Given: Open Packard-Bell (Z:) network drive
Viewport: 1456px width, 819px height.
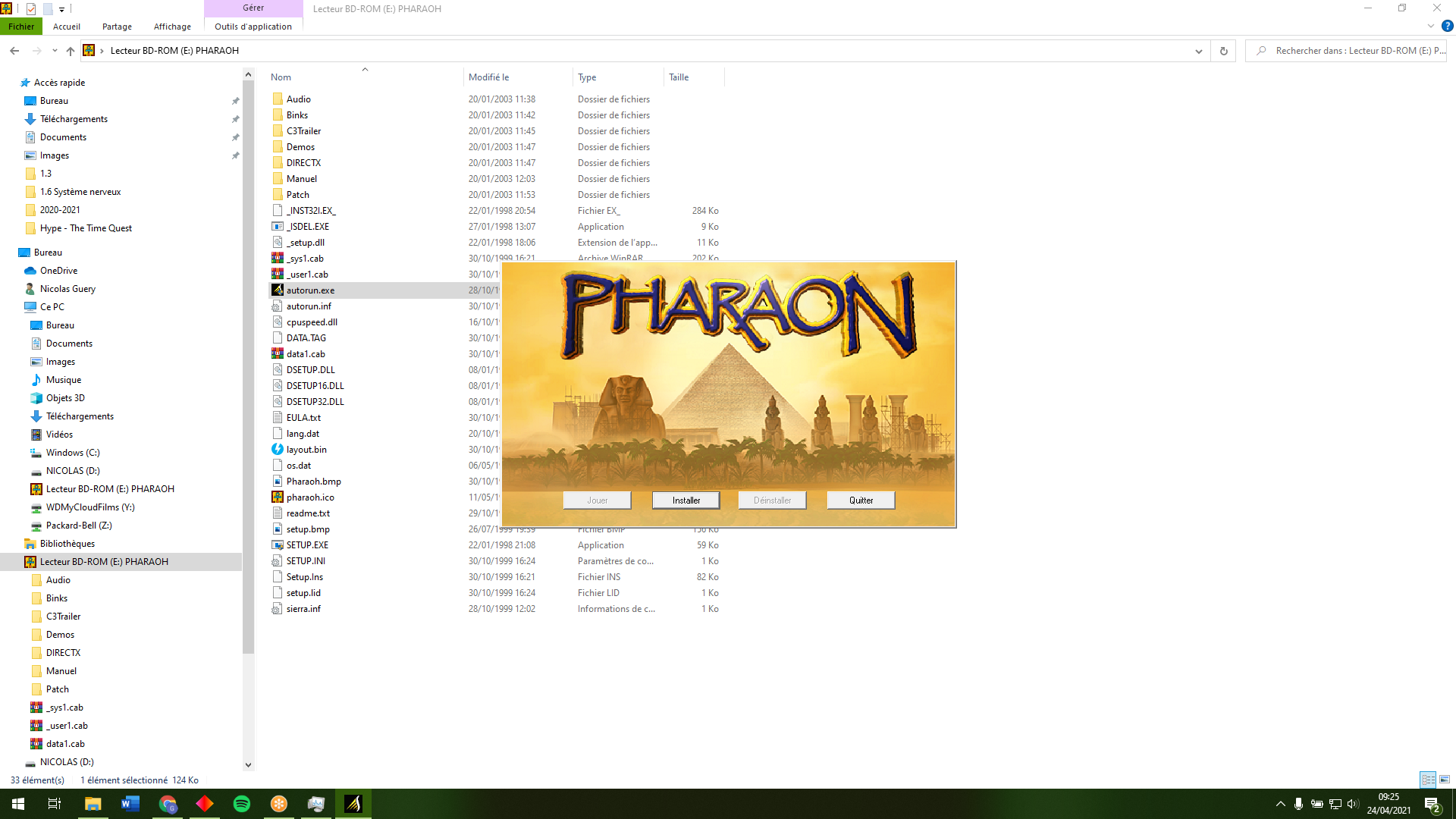Looking at the screenshot, I should [x=79, y=526].
